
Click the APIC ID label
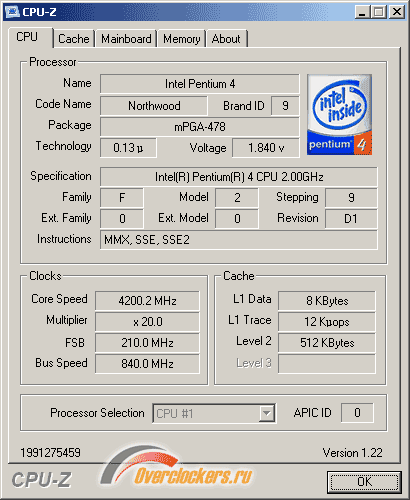312,413
